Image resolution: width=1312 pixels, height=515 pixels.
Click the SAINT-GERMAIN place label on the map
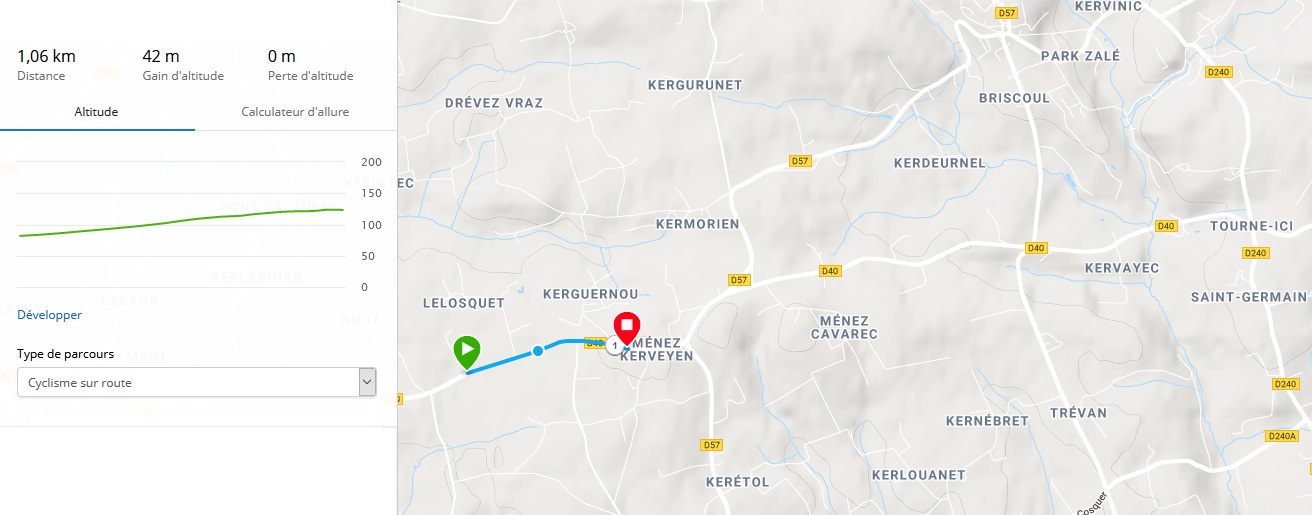point(1248,297)
